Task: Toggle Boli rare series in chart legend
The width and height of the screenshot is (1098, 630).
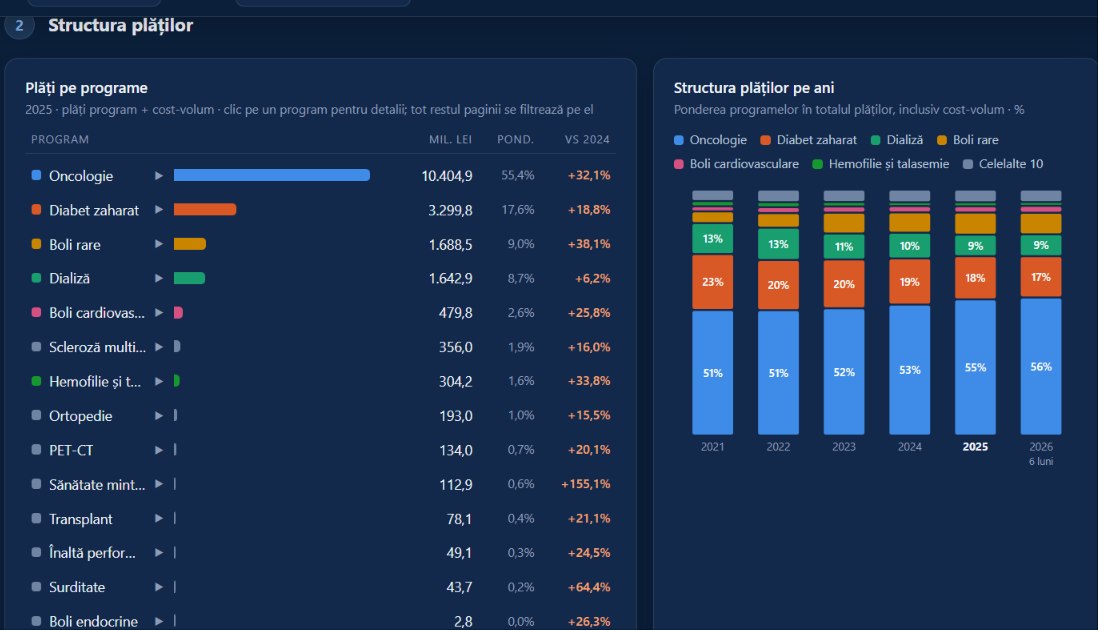Action: [968, 140]
